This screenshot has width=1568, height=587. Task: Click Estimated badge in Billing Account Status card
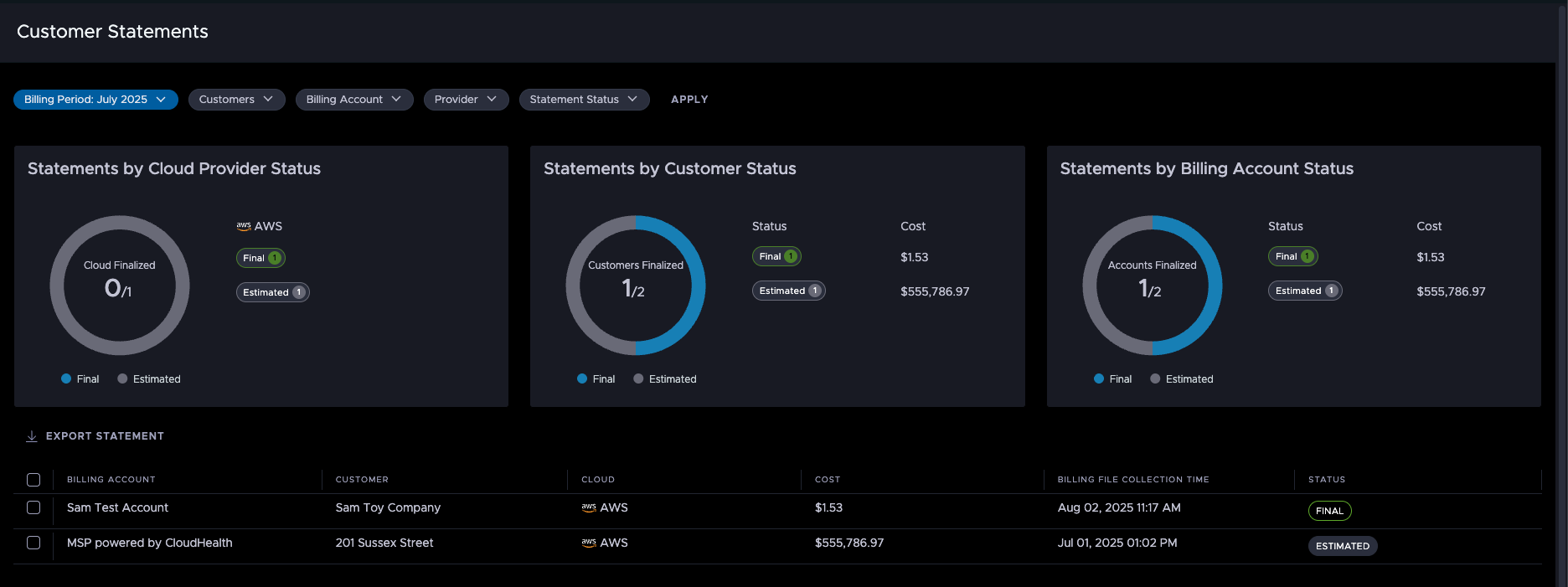1305,291
